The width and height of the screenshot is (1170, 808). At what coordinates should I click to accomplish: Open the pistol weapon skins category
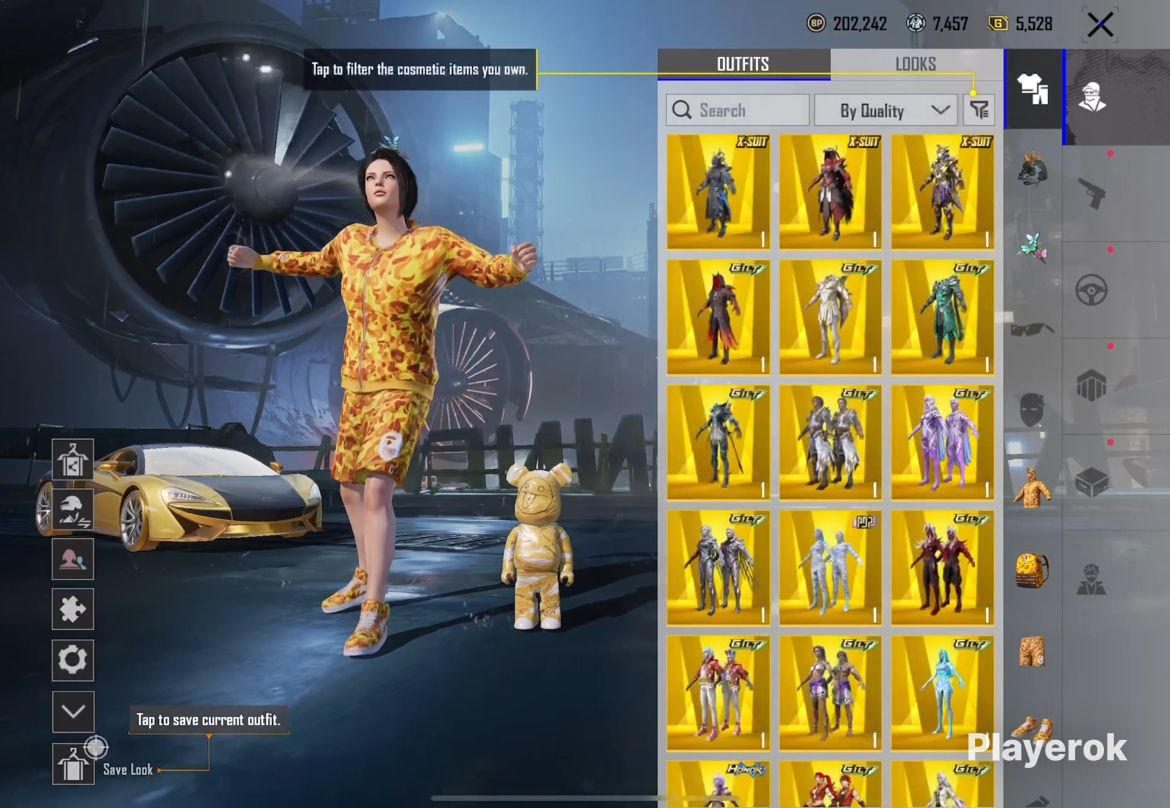point(1092,193)
